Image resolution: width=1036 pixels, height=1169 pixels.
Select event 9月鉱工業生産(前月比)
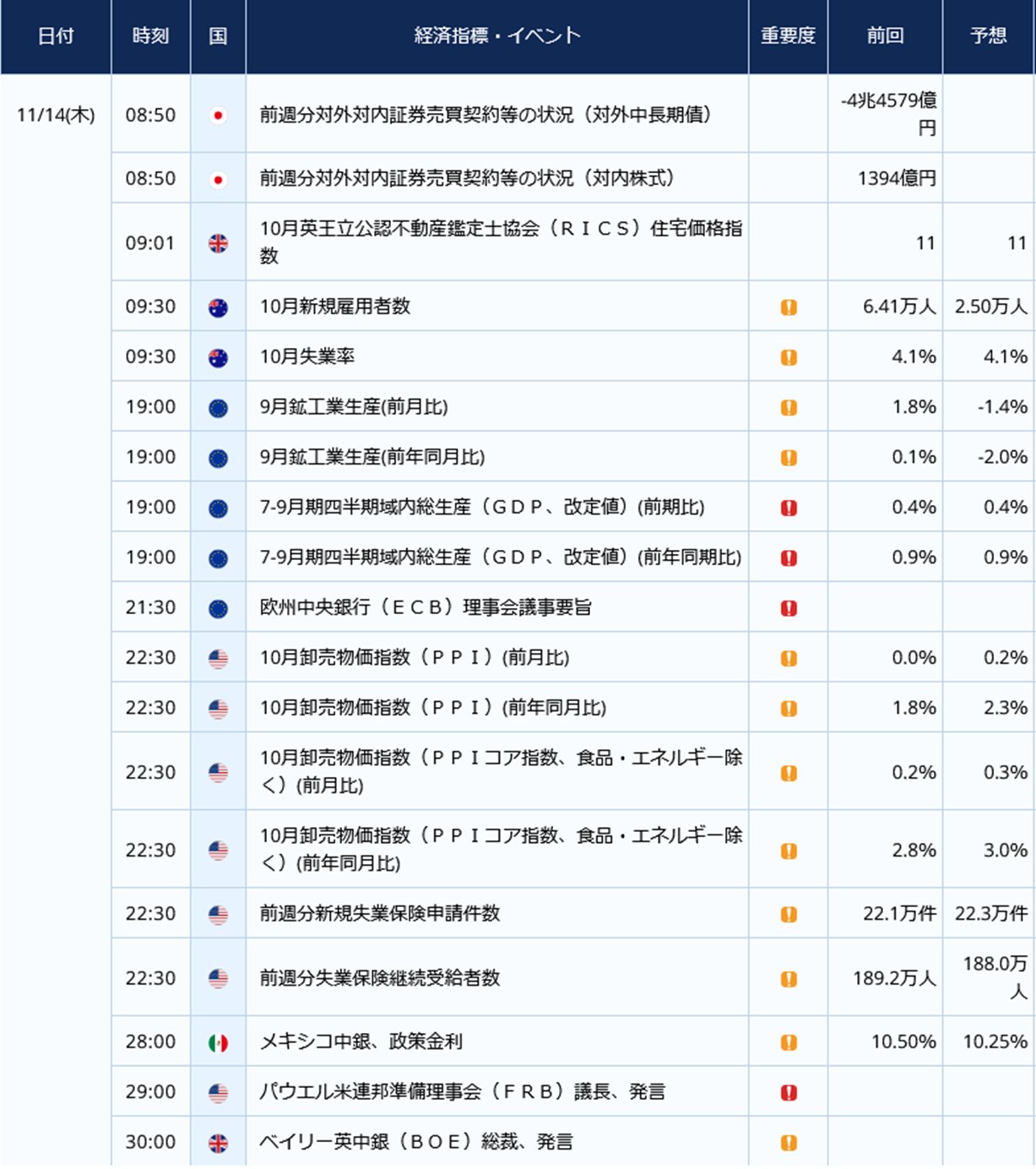click(354, 407)
